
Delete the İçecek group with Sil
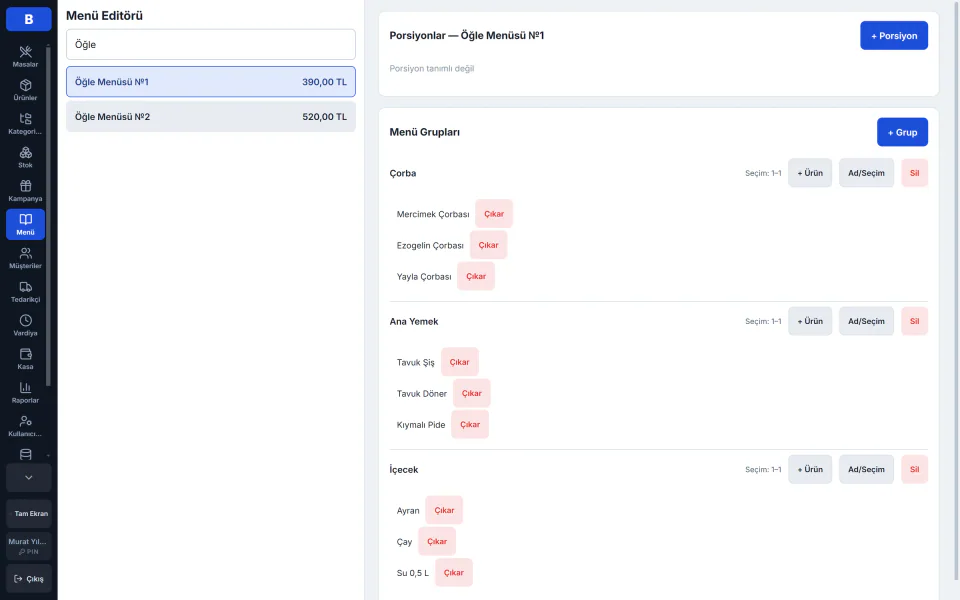914,470
